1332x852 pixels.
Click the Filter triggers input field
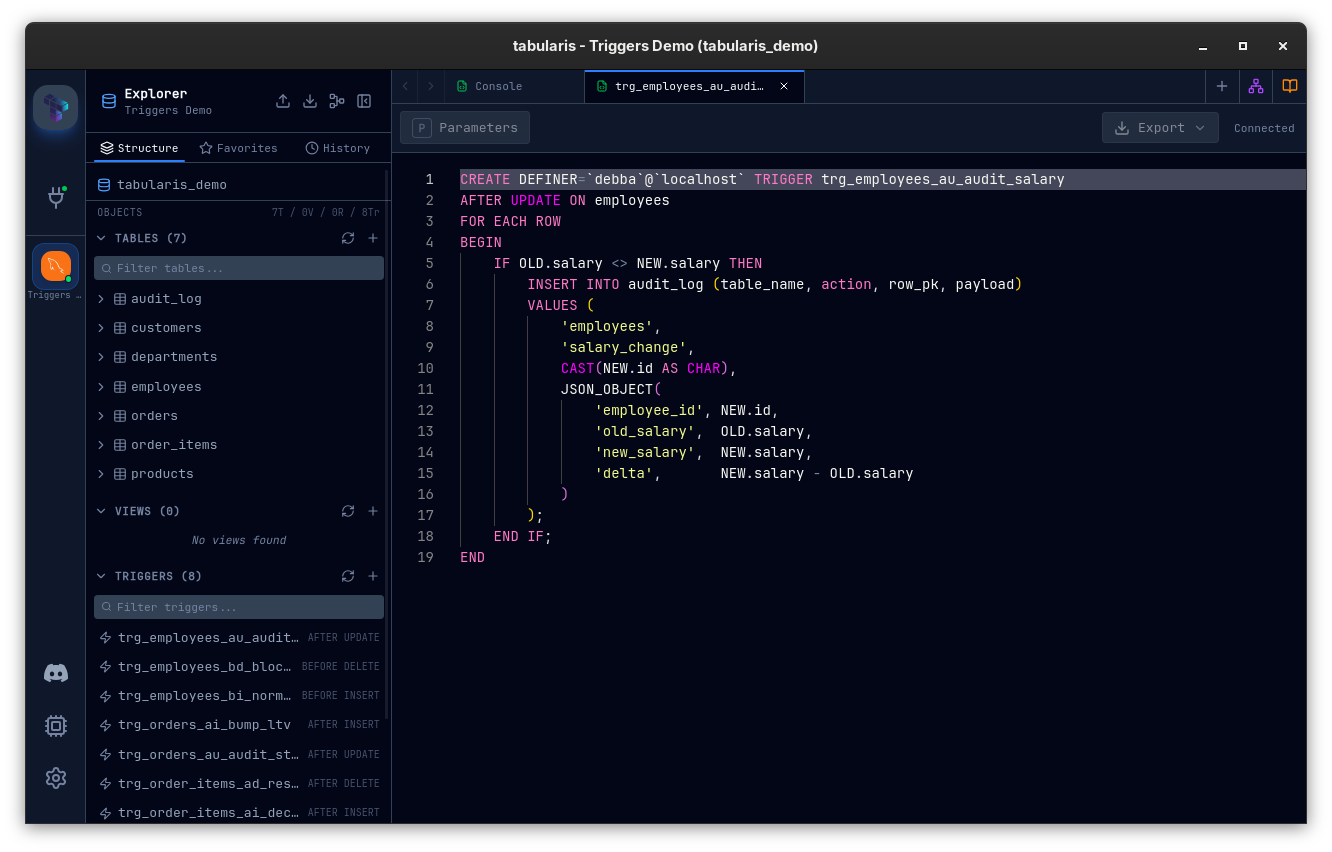239,607
